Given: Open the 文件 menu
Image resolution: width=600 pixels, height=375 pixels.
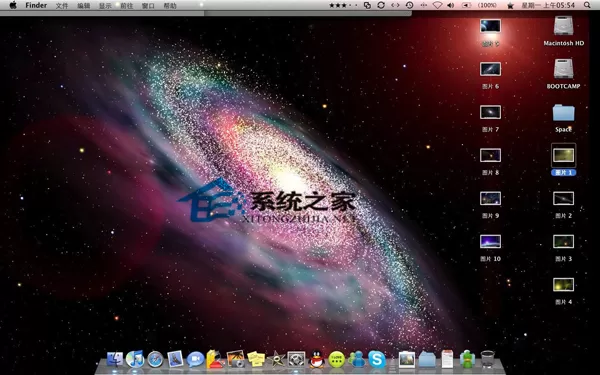Looking at the screenshot, I should pyautogui.click(x=62, y=5).
